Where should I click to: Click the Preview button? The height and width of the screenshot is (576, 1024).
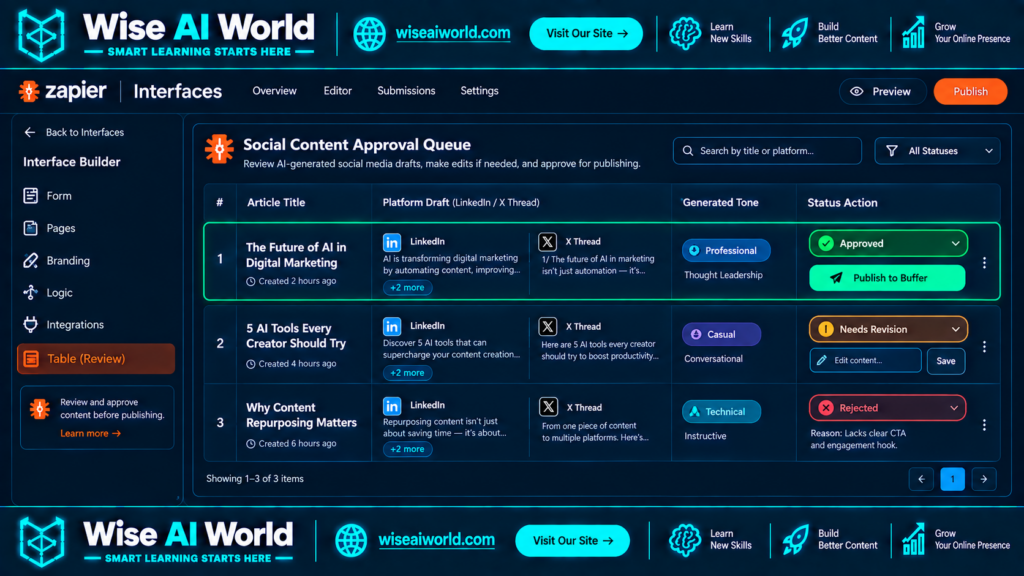click(882, 91)
